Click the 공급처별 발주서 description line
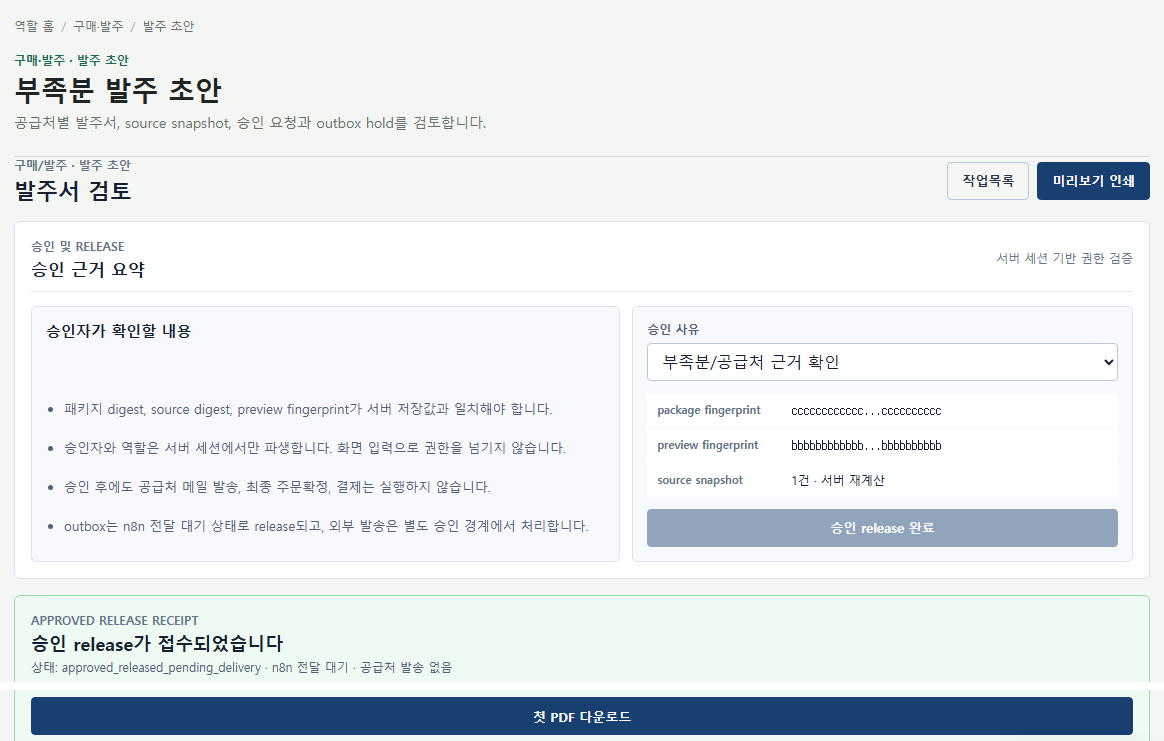The image size is (1164, 741). pyautogui.click(x=250, y=123)
